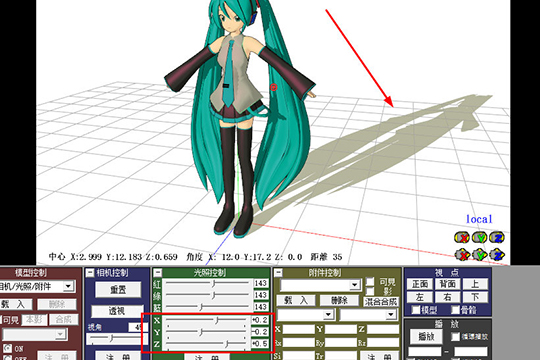
Task: Click 載入 in the model control panel
Action: pyautogui.click(x=16, y=304)
